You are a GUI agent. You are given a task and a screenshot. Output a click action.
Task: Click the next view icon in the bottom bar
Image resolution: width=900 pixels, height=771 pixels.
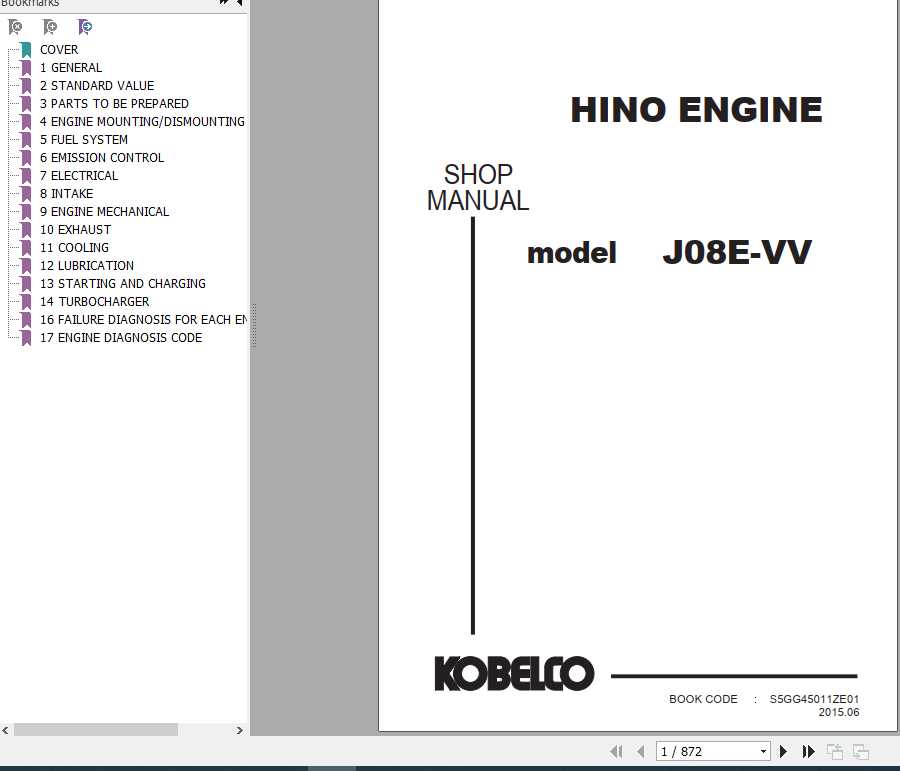pos(861,751)
